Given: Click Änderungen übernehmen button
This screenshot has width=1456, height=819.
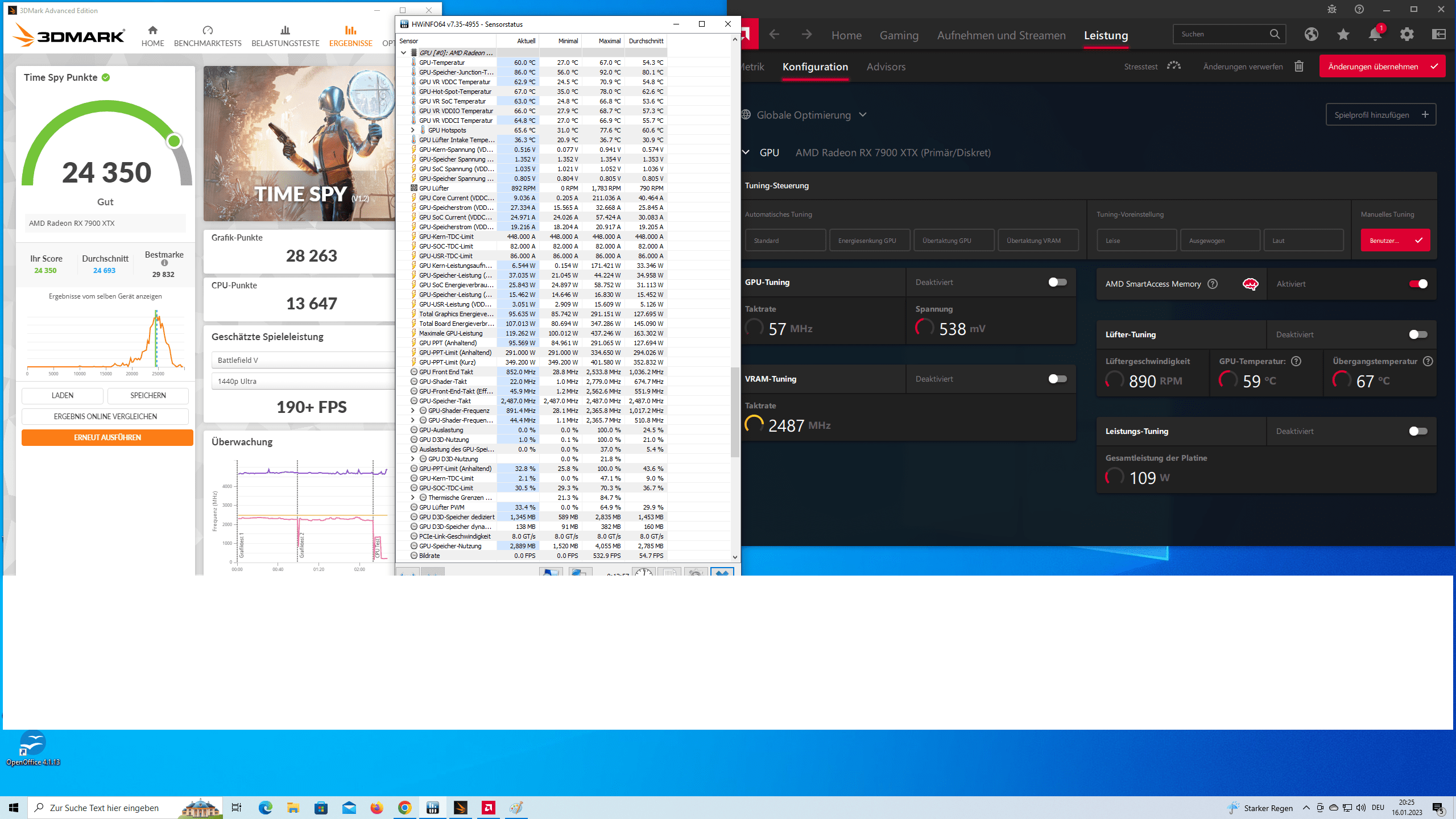Looking at the screenshot, I should [x=1382, y=67].
